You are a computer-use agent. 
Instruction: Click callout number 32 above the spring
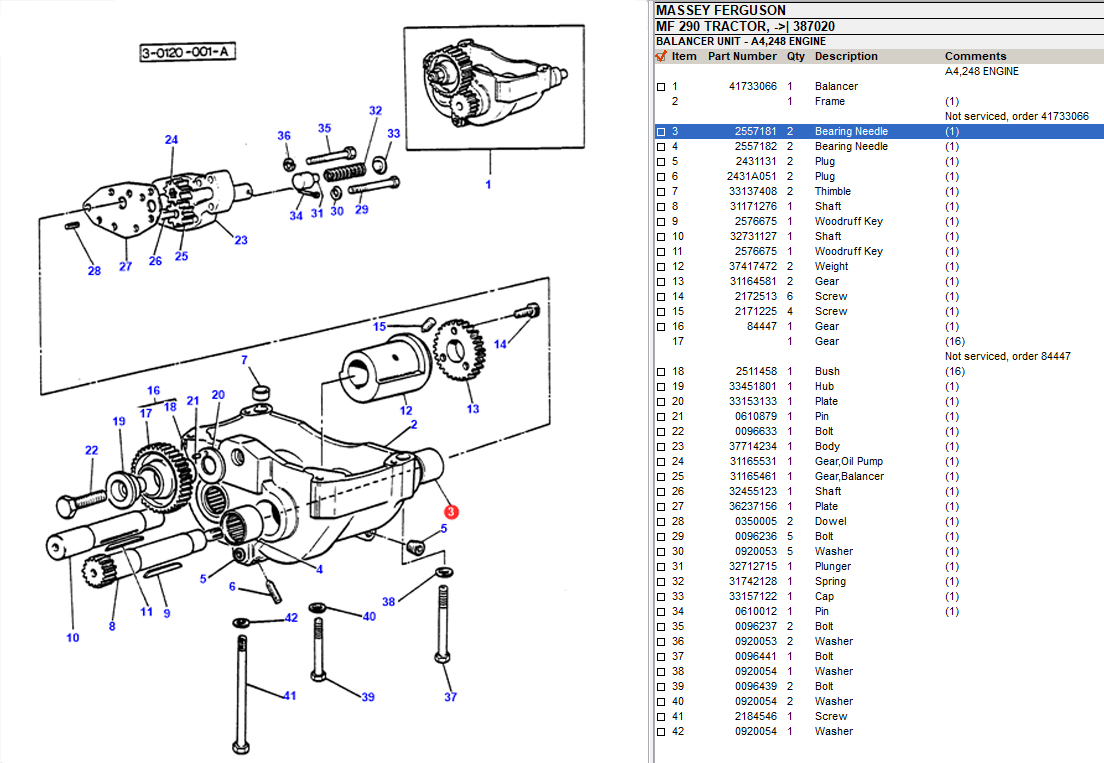point(375,111)
